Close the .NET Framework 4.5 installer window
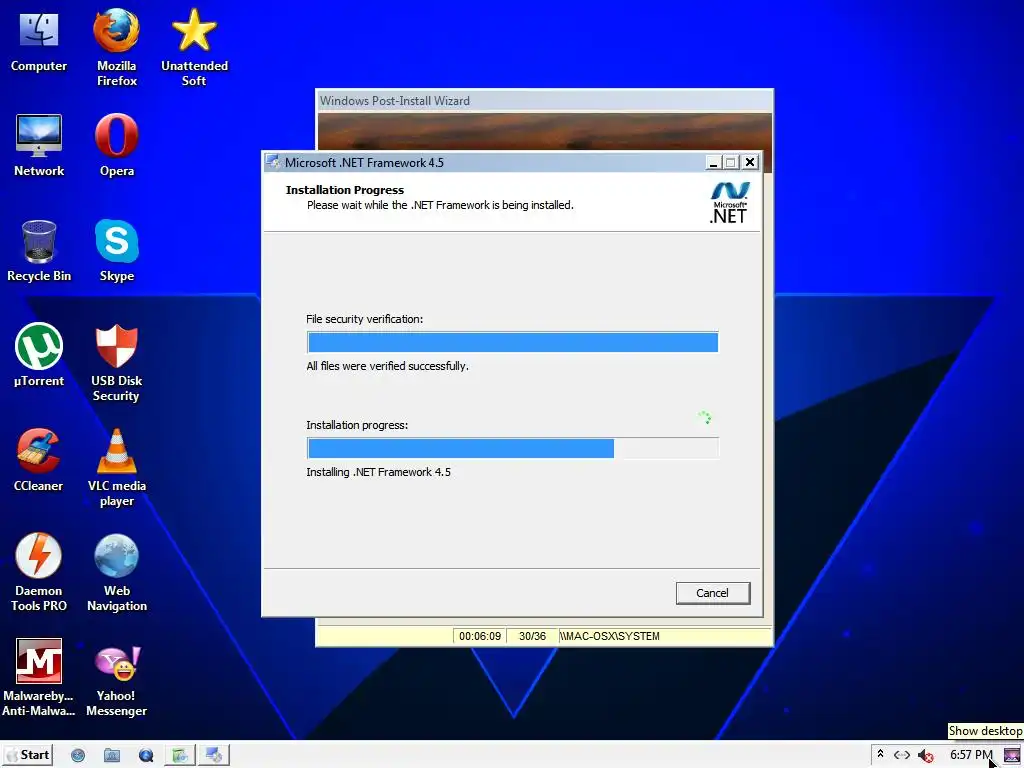1024x768 pixels. (x=750, y=162)
